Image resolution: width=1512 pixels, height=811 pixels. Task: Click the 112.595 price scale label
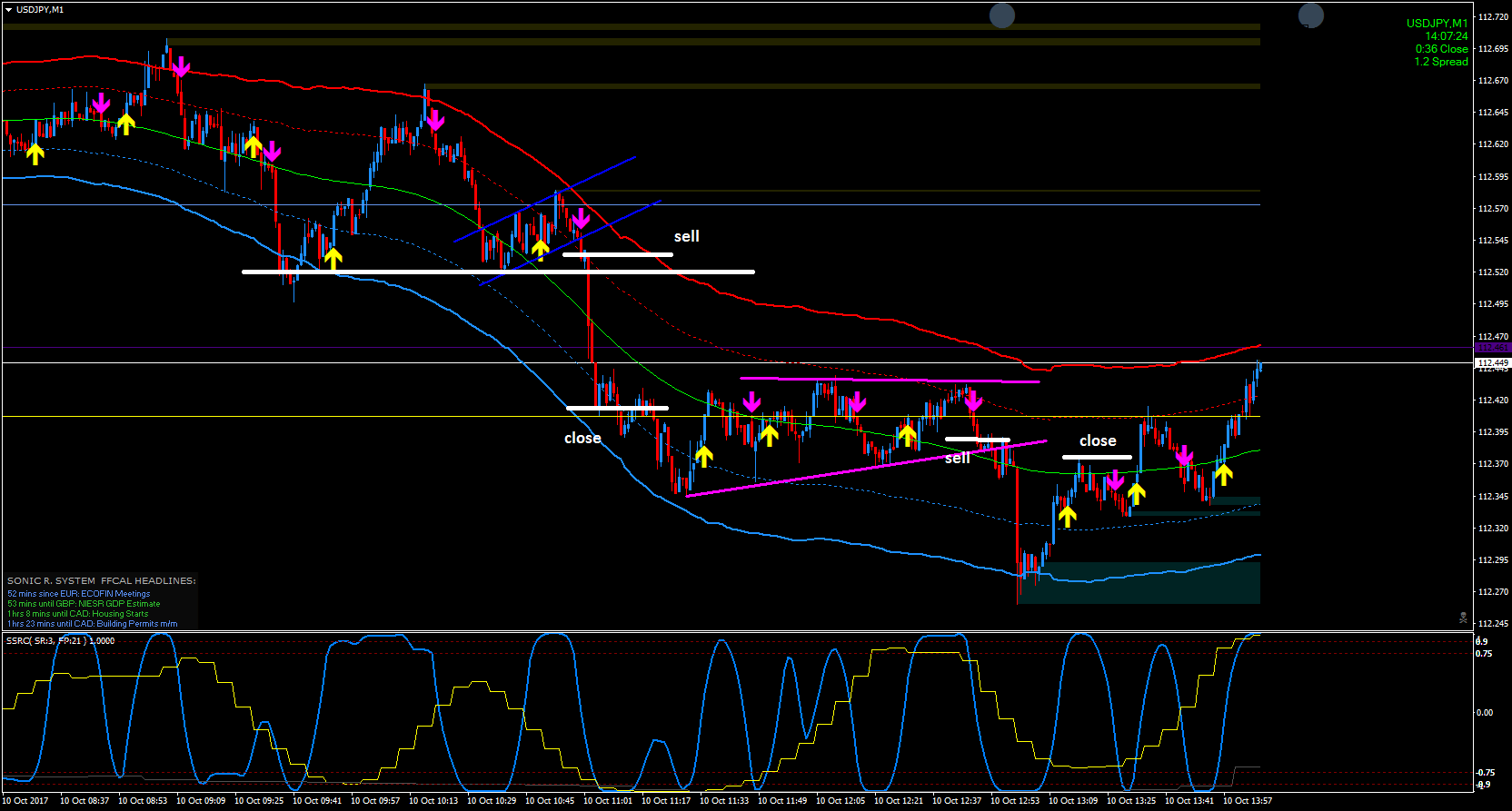(1493, 177)
